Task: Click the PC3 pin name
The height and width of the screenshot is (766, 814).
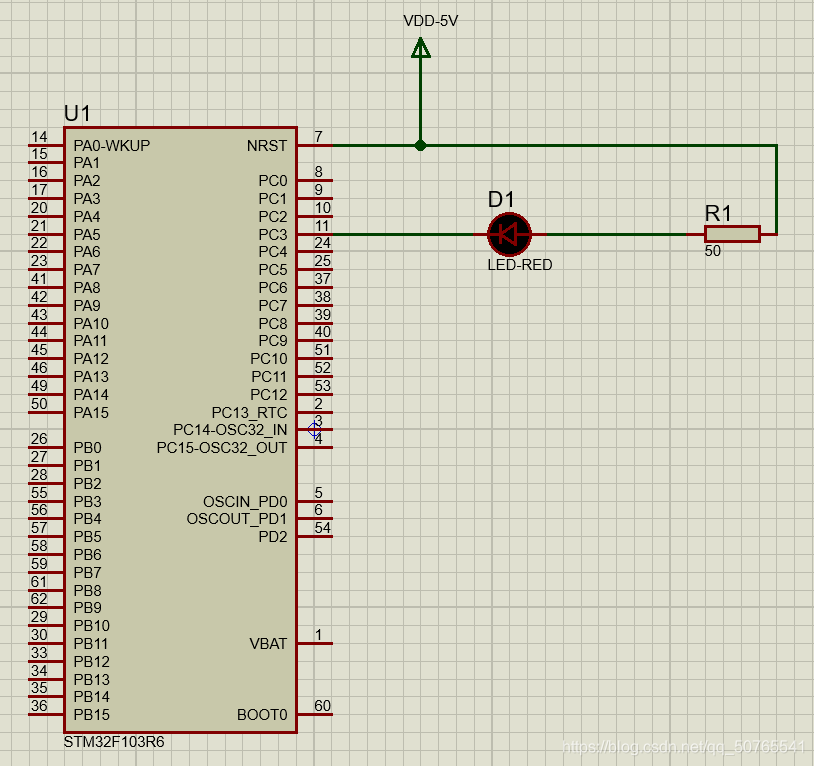Action: (273, 235)
